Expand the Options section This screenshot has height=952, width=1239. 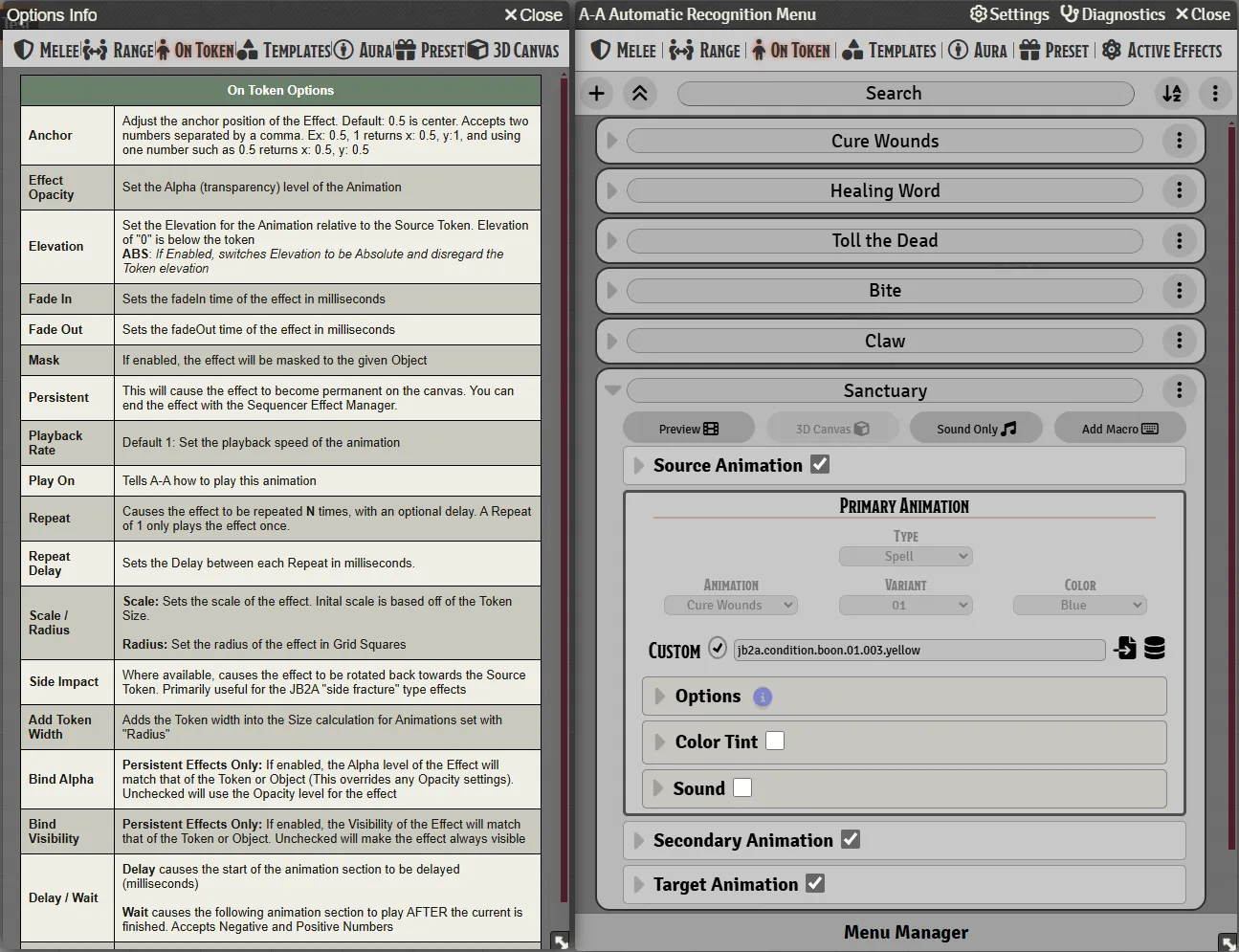point(659,697)
